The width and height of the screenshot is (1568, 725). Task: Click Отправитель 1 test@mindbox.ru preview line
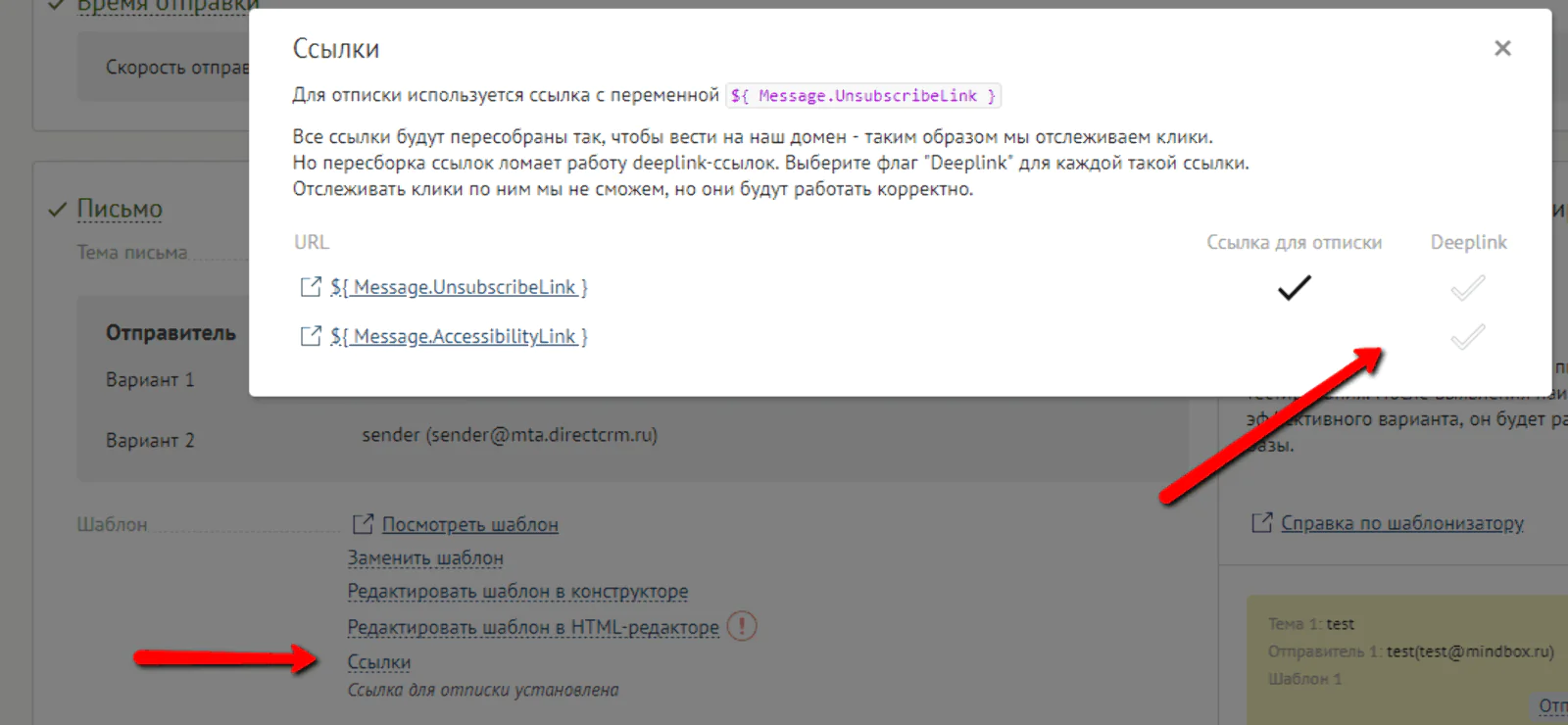click(x=1411, y=652)
